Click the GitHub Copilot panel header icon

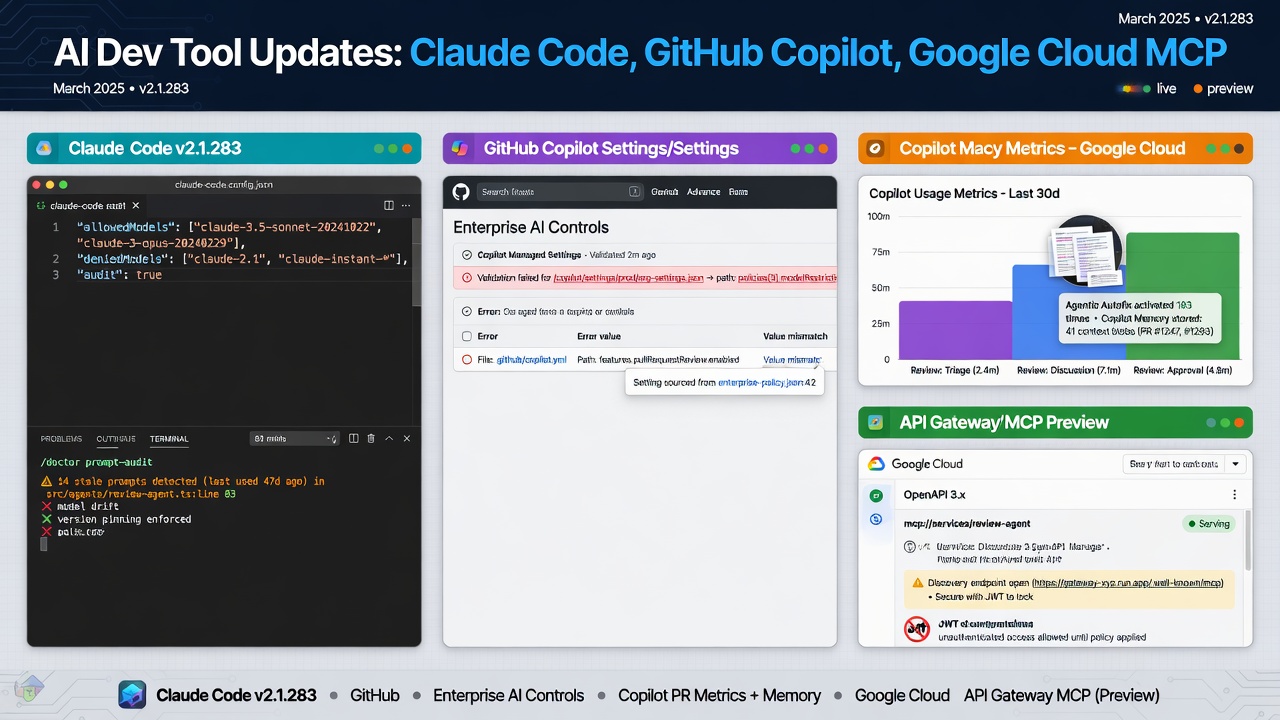(460, 148)
